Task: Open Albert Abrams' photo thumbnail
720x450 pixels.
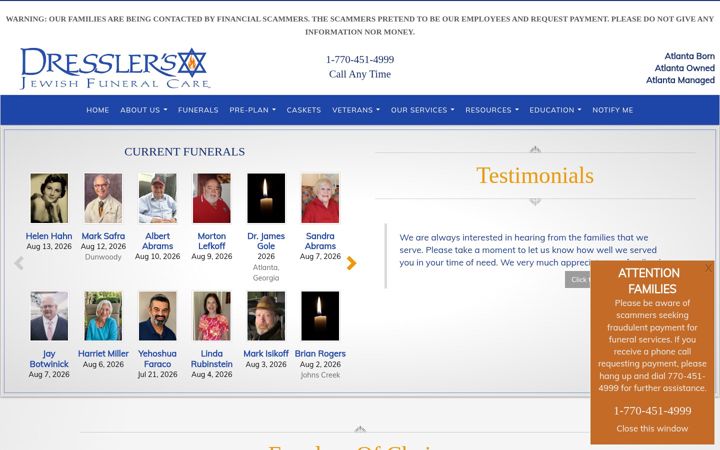Action: click(158, 198)
